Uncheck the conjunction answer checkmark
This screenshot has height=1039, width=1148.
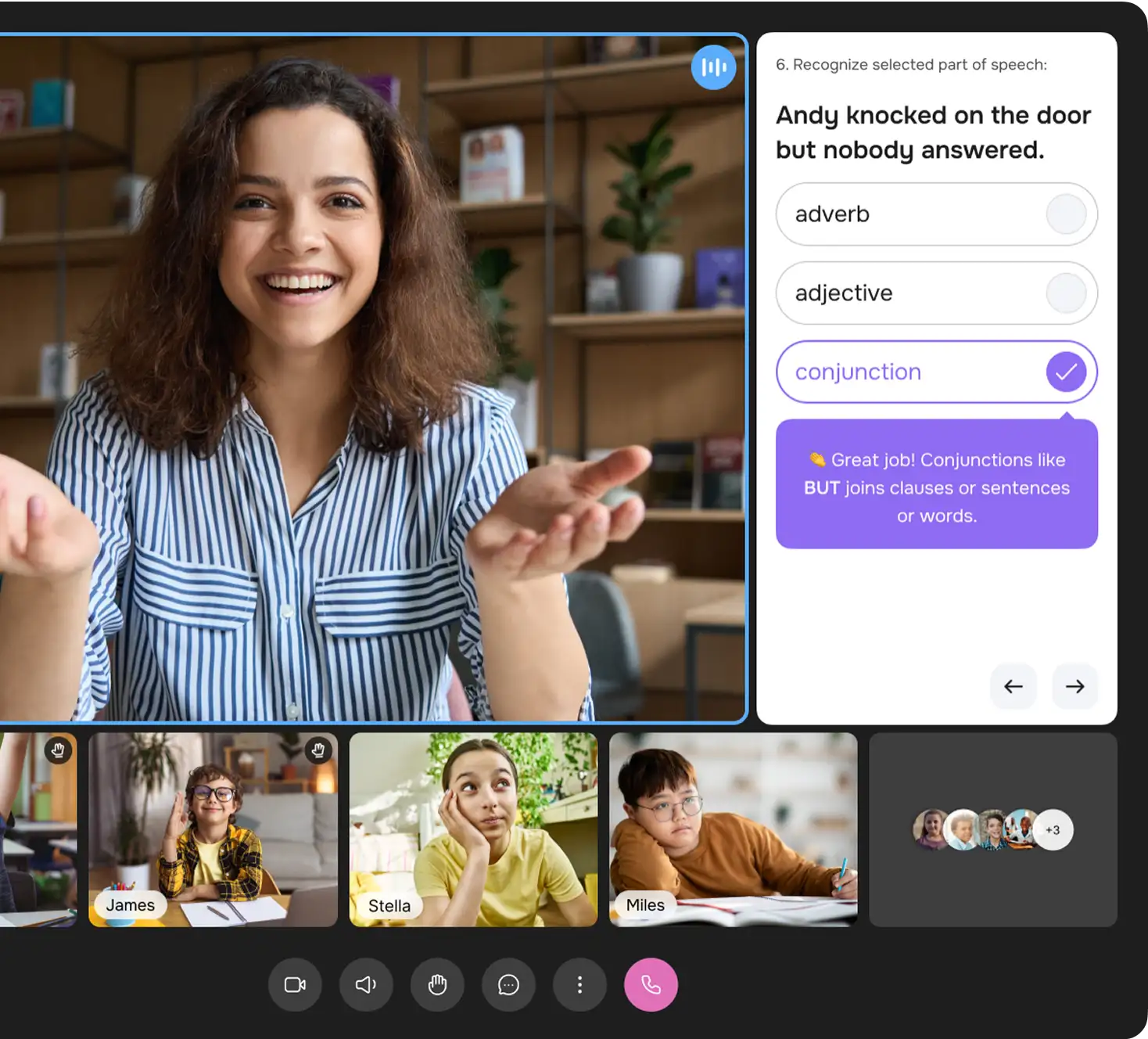click(1066, 372)
